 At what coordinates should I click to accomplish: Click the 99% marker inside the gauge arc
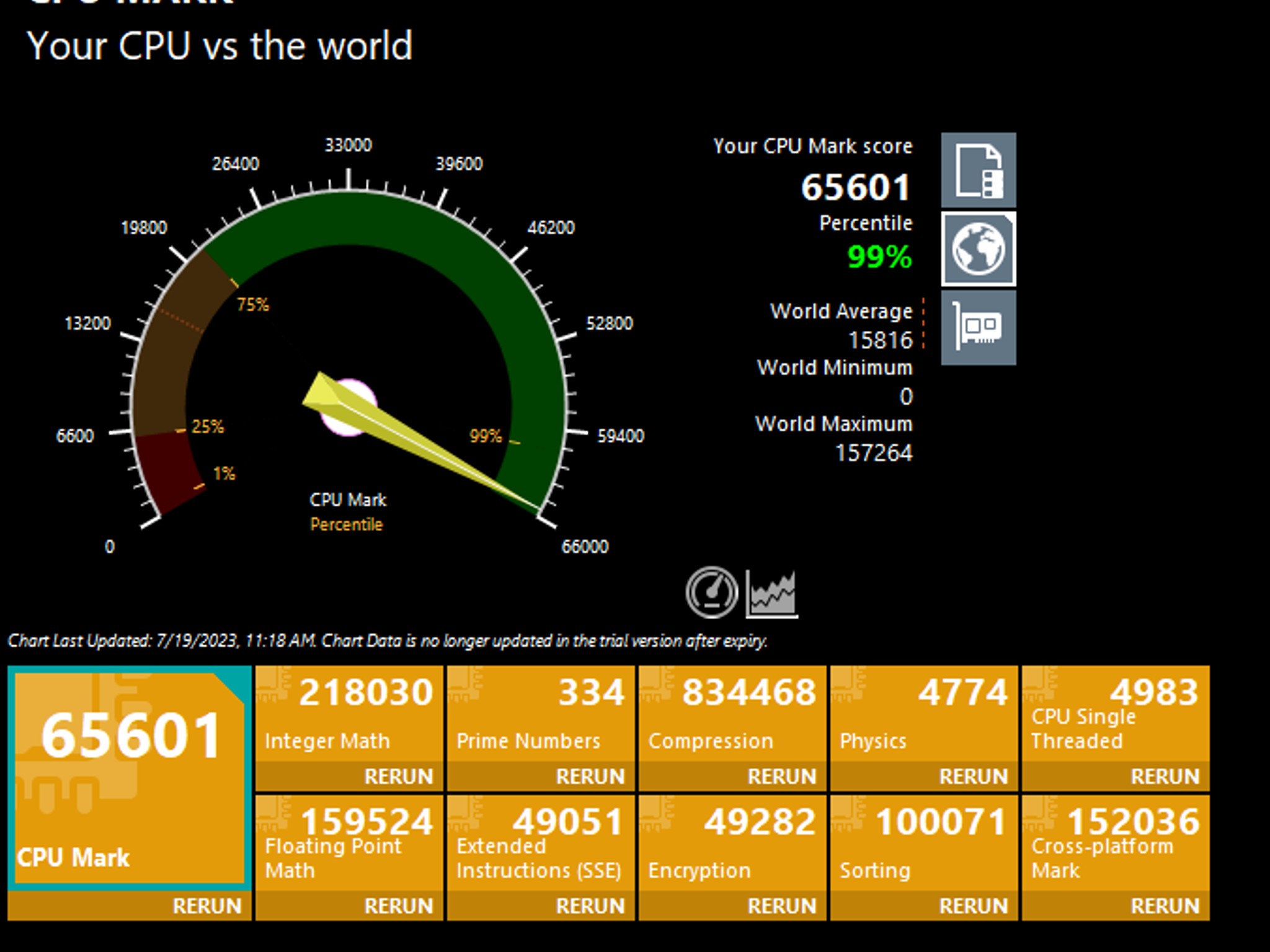486,436
